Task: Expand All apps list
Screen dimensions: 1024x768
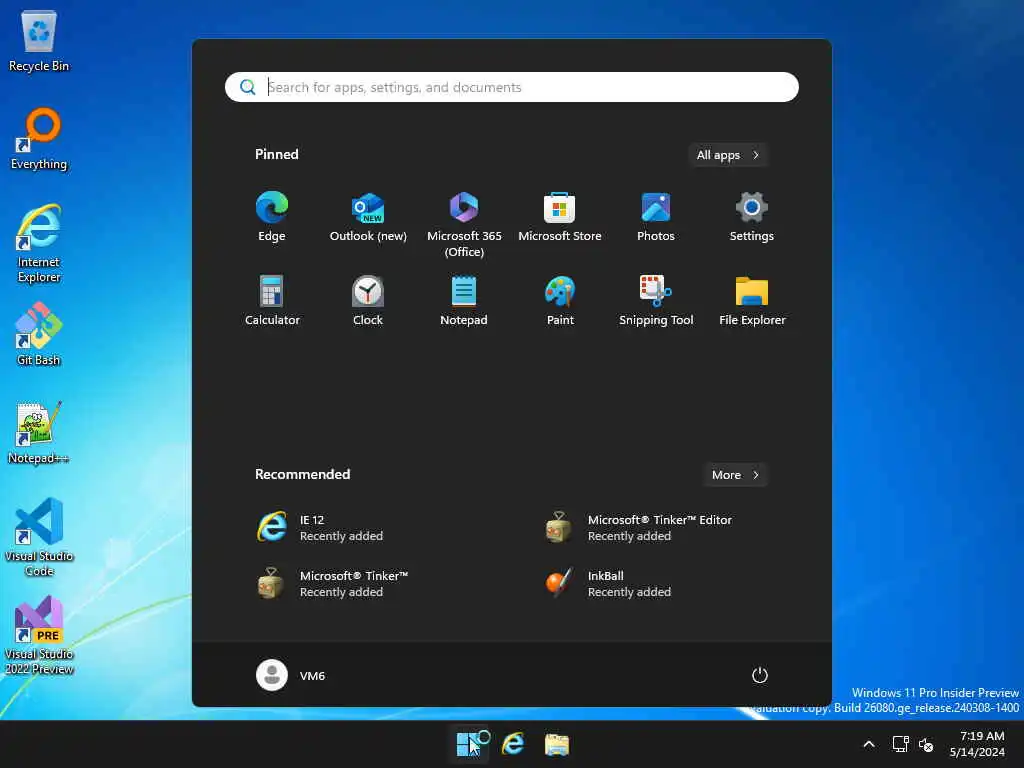Action: point(728,155)
